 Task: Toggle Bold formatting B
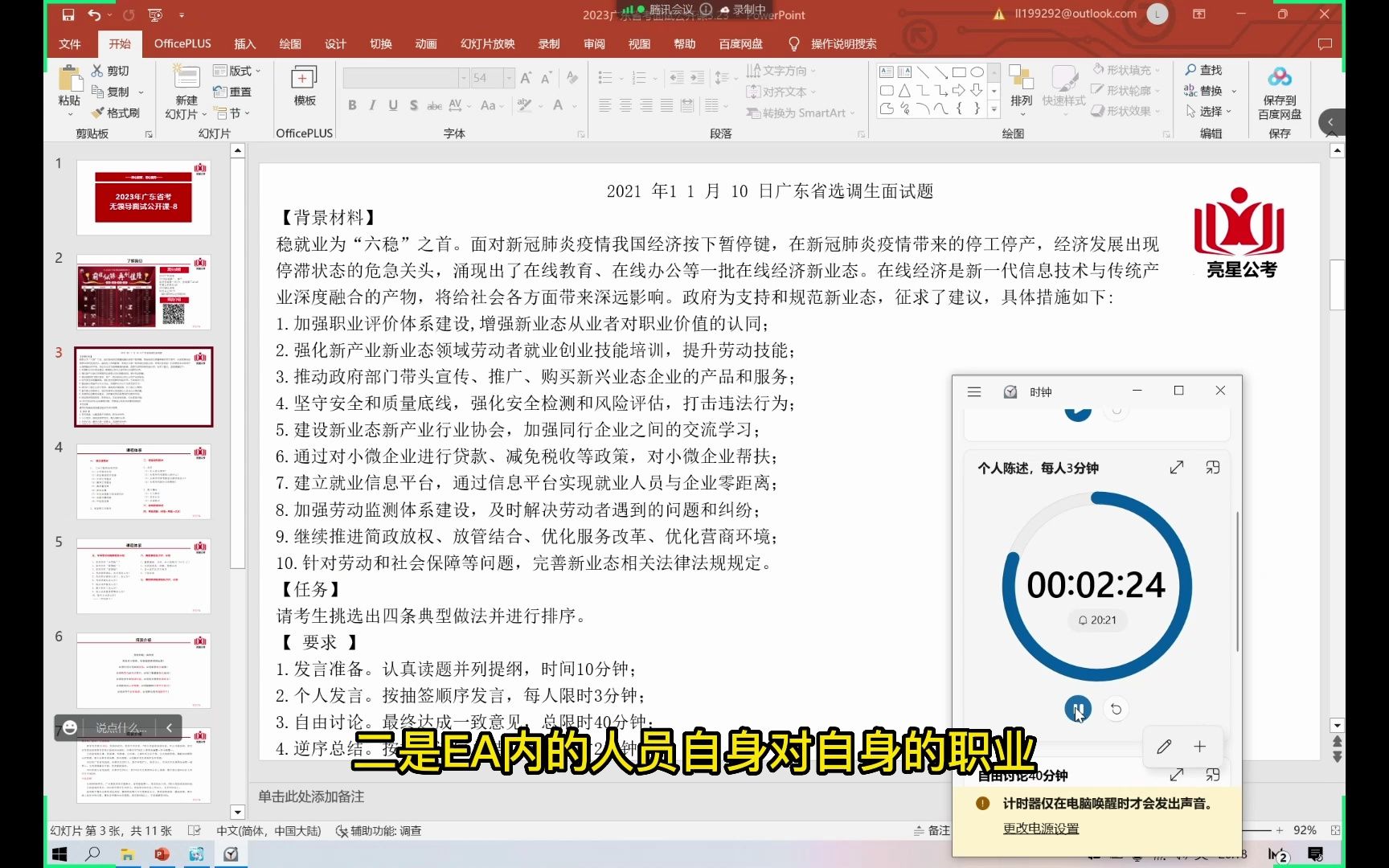pos(352,105)
